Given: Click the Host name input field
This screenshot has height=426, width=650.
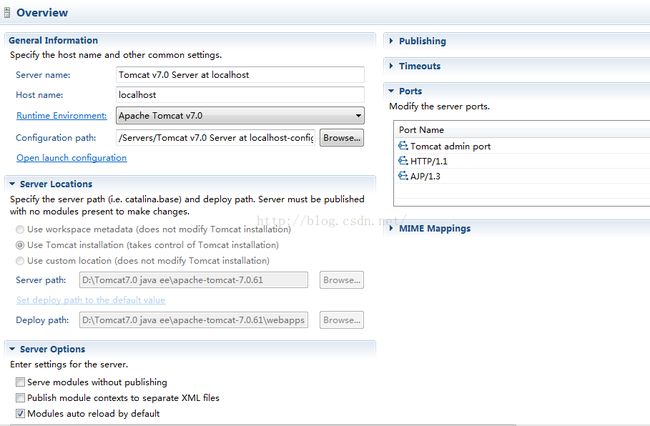Looking at the screenshot, I should coord(240,94).
